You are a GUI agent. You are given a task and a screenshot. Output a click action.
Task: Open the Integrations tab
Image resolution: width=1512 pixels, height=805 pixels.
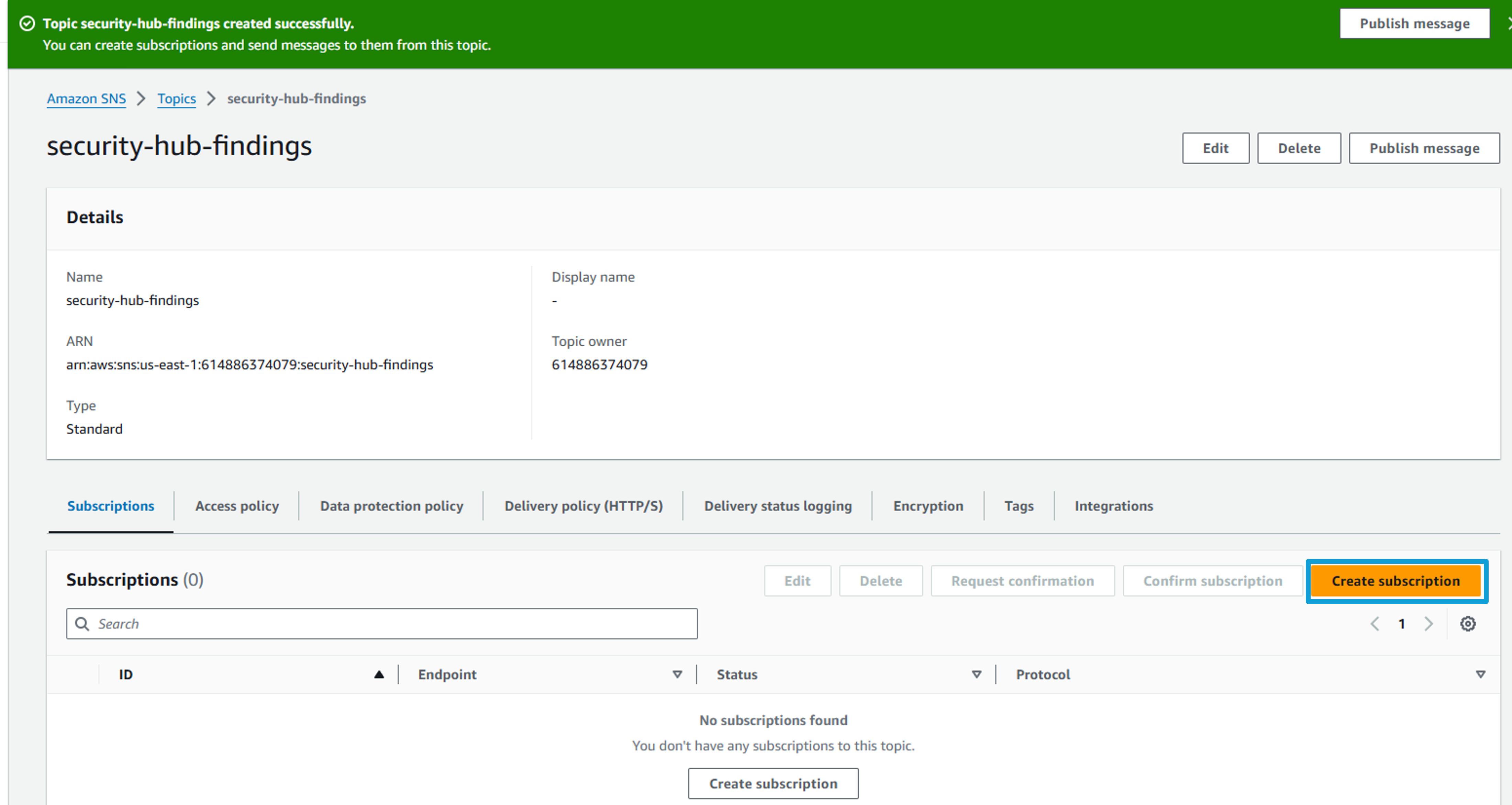coord(1113,506)
